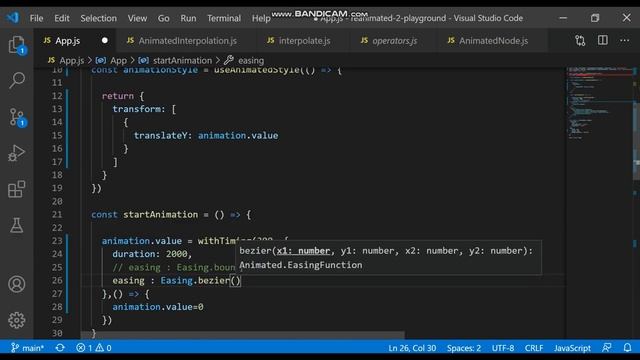Click 'duration: 2000,' on line 24
The width and height of the screenshot is (640, 360).
click(152, 254)
